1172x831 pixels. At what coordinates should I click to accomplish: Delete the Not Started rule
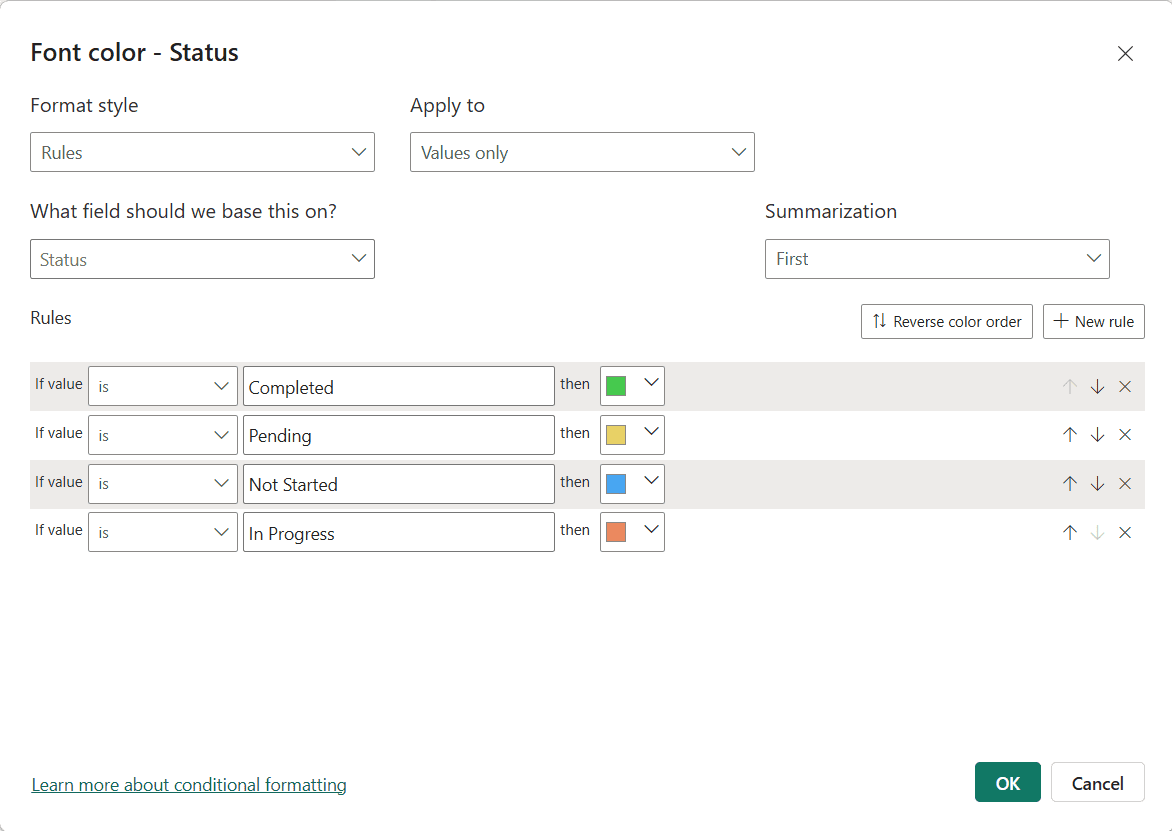[1125, 484]
